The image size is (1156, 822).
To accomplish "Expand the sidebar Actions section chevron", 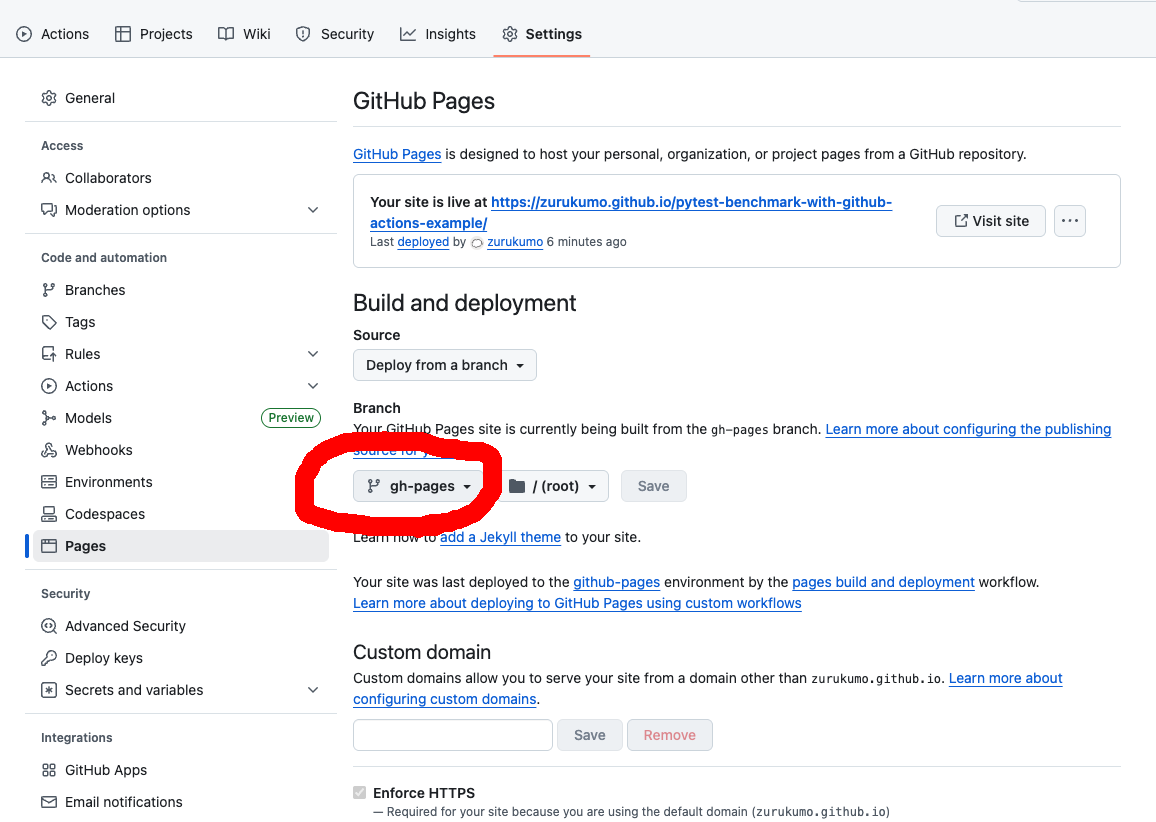I will click(313, 386).
